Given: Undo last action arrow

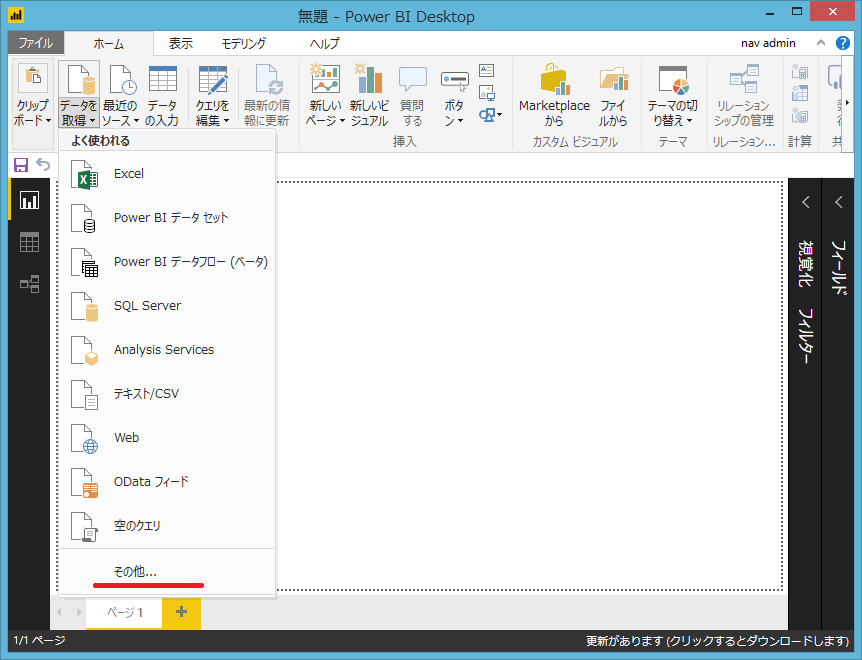Looking at the screenshot, I should 43,164.
